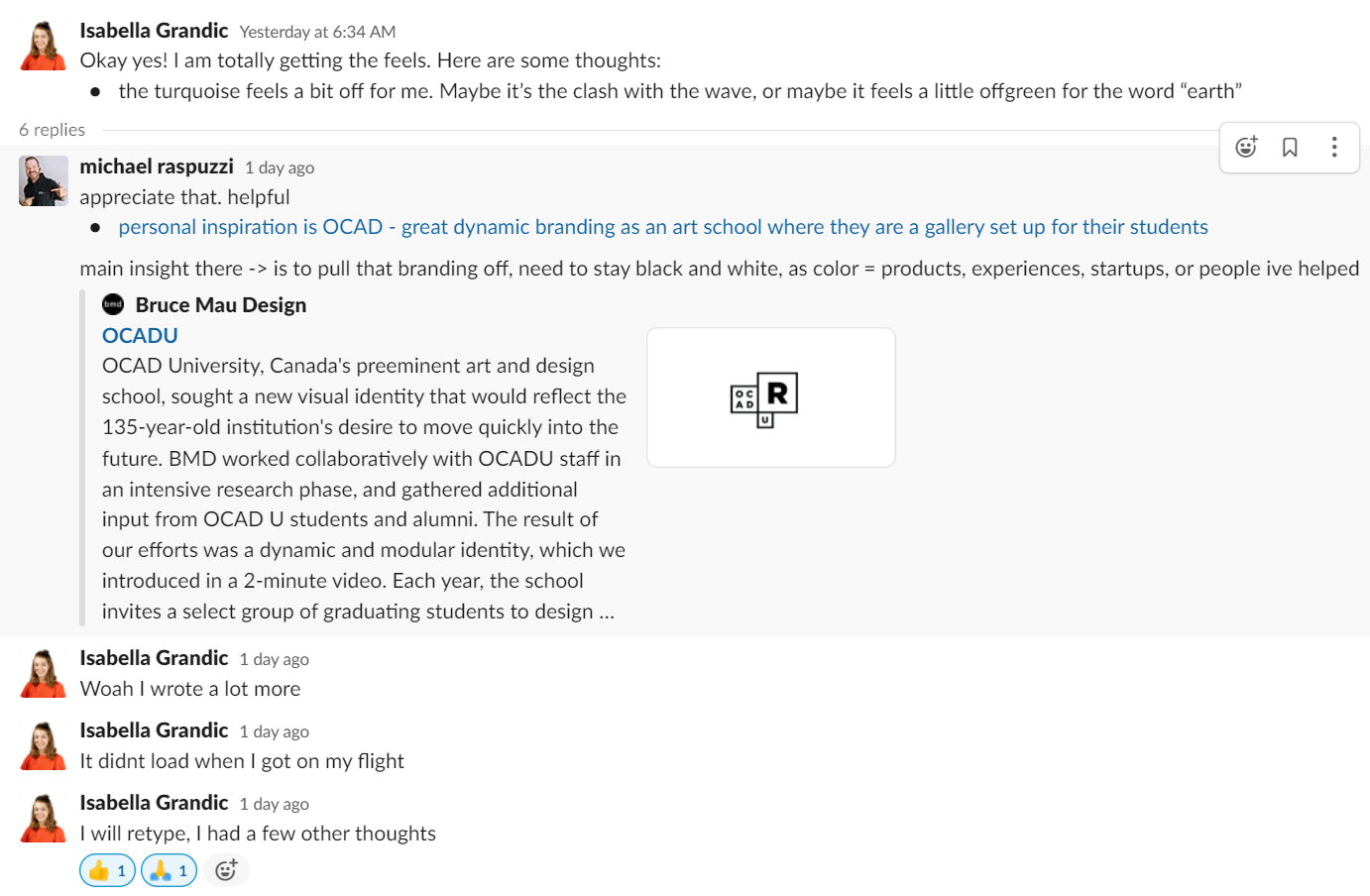Add a reaction from the hover toolbar
The height and width of the screenshot is (896, 1370).
tap(1246, 147)
